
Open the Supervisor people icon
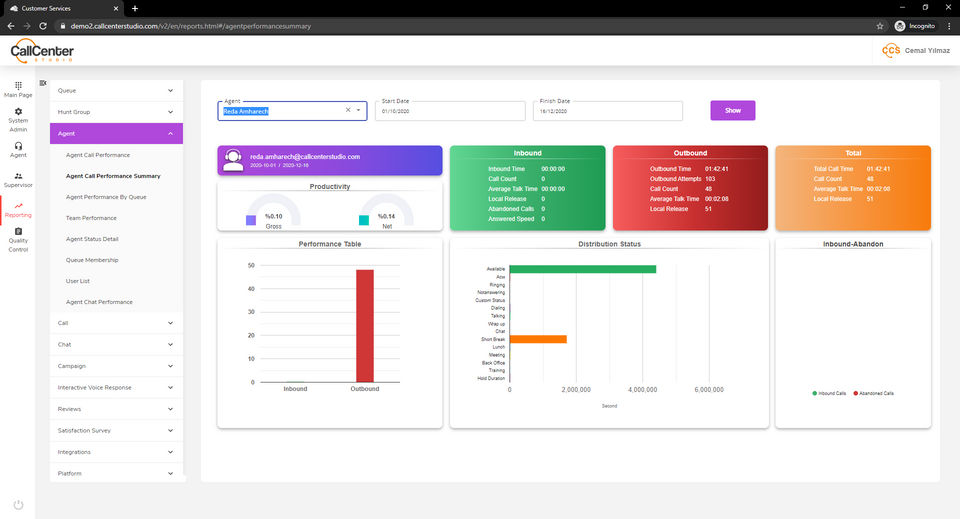coord(18,176)
